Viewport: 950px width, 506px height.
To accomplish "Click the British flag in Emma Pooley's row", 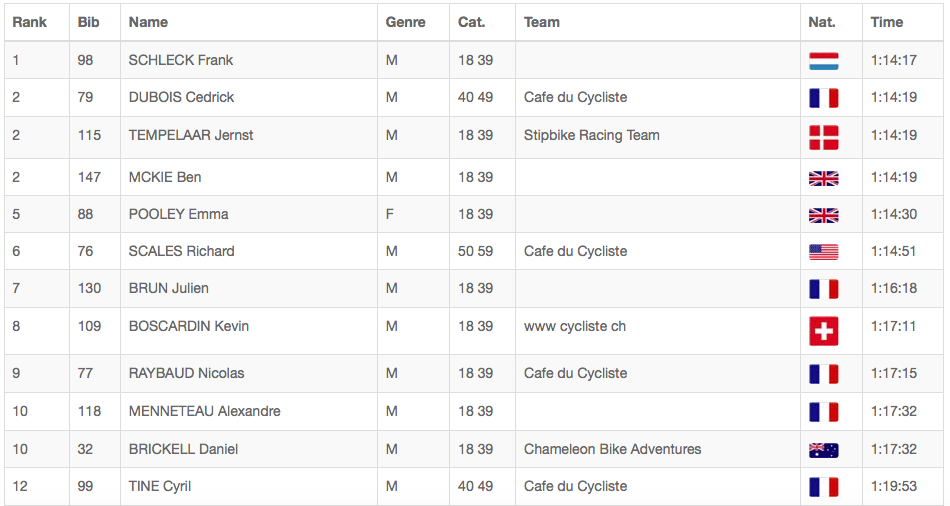I will pos(823,215).
